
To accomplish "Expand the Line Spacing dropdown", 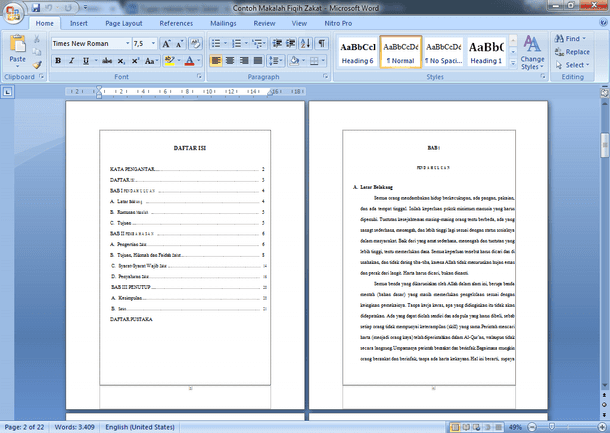I will pos(275,61).
